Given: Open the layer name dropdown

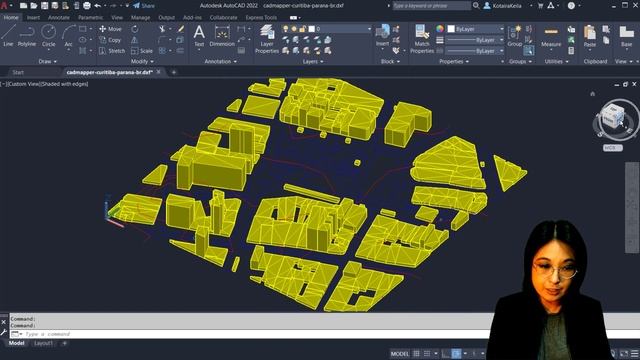Looking at the screenshot, I should (x=369, y=29).
